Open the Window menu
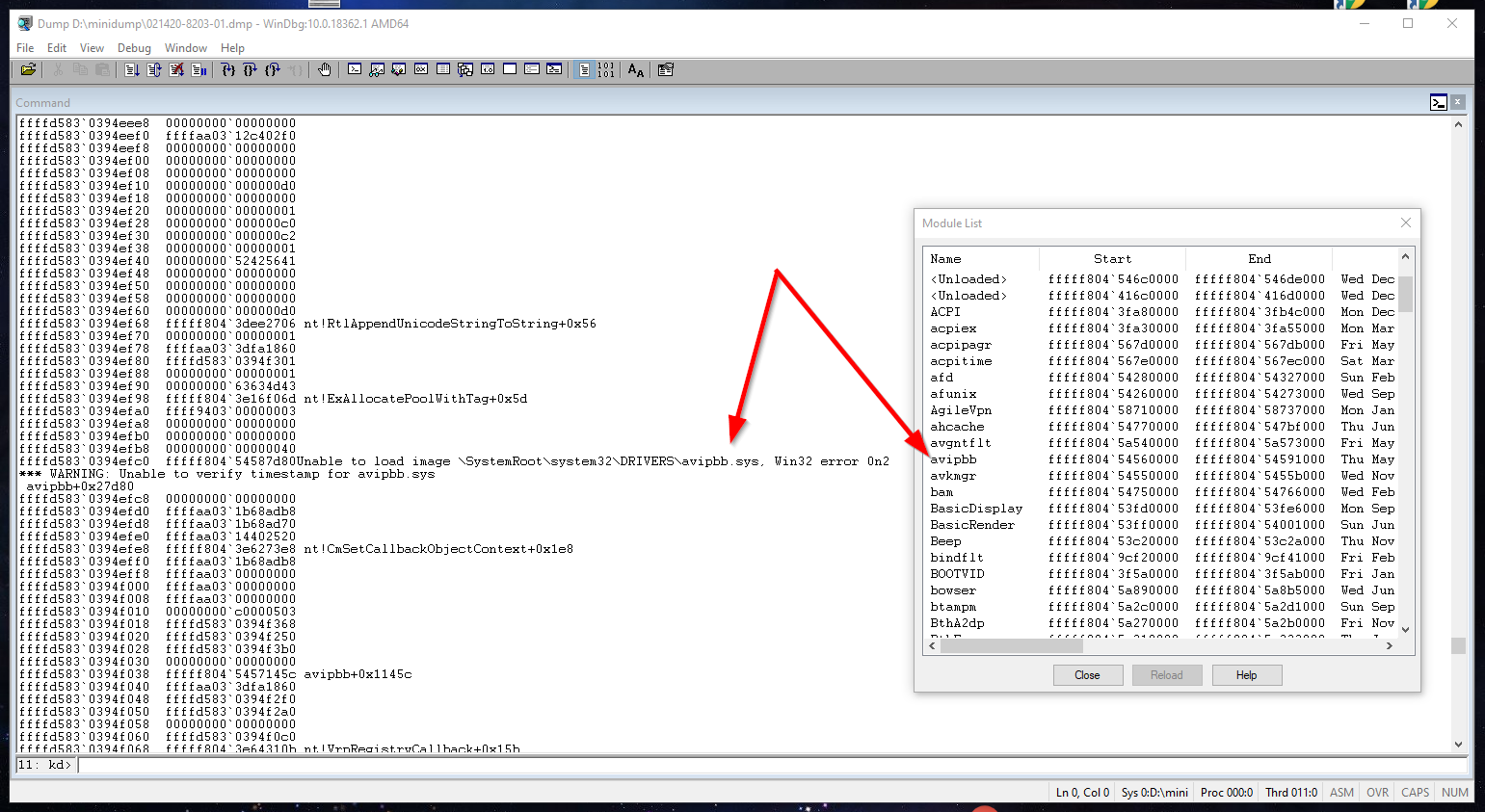Image resolution: width=1485 pixels, height=812 pixels. (186, 48)
